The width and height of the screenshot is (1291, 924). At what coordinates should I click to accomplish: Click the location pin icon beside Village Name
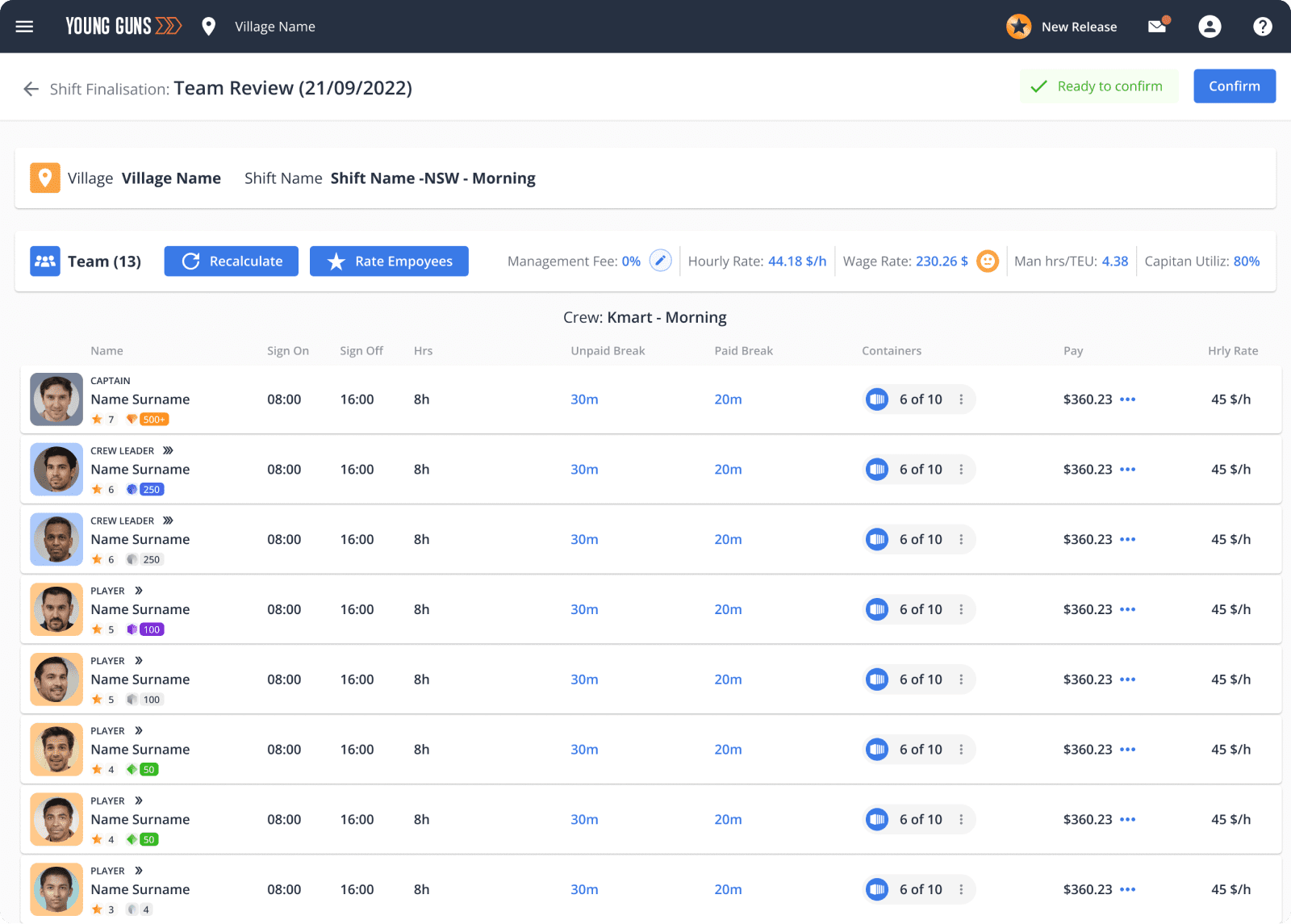click(x=208, y=27)
